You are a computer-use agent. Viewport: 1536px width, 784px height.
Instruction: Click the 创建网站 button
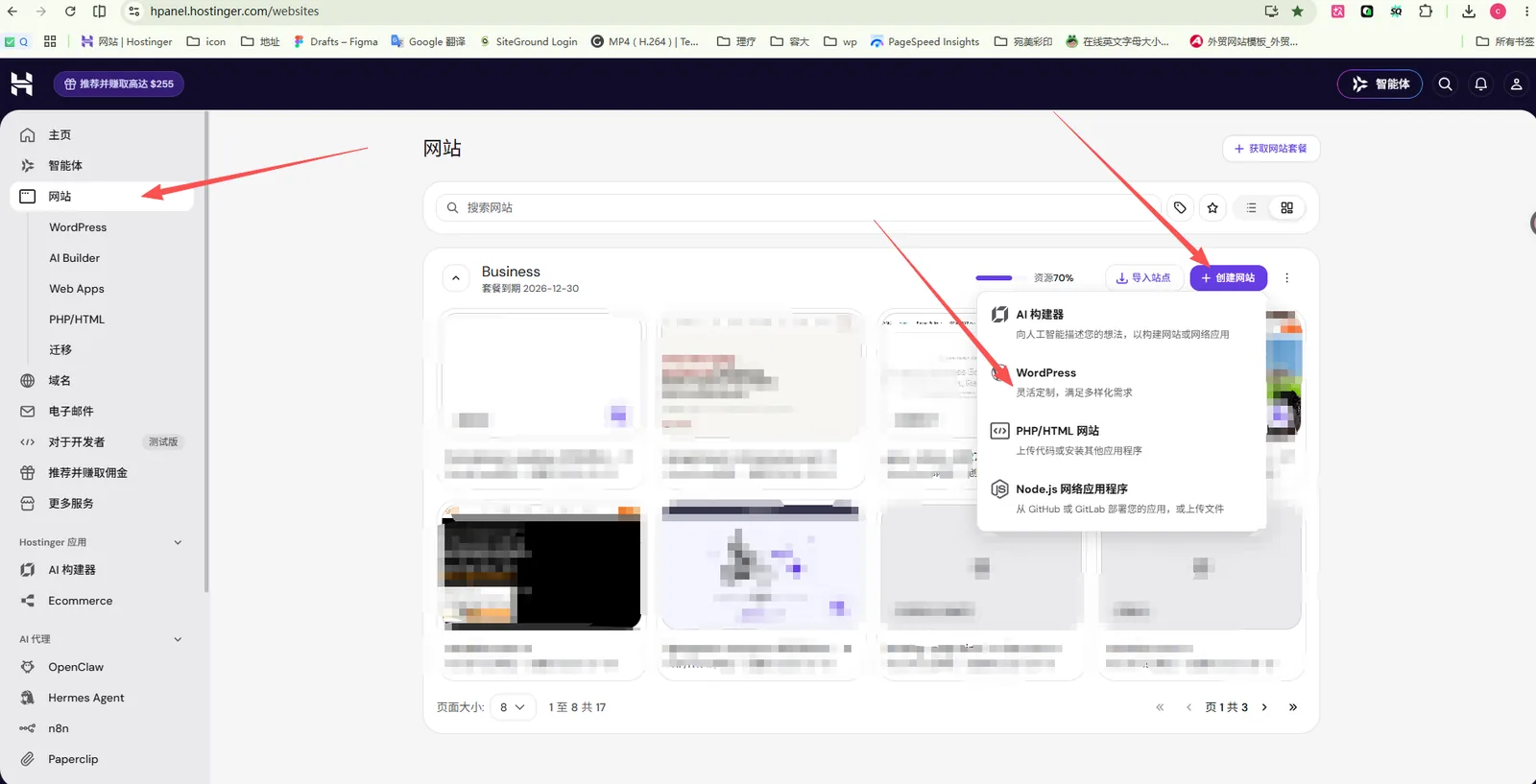click(x=1229, y=277)
